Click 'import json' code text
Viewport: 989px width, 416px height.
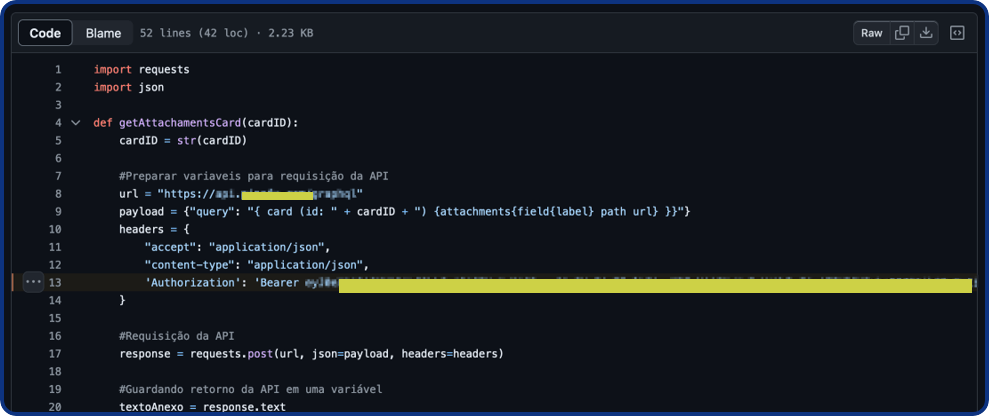point(129,88)
